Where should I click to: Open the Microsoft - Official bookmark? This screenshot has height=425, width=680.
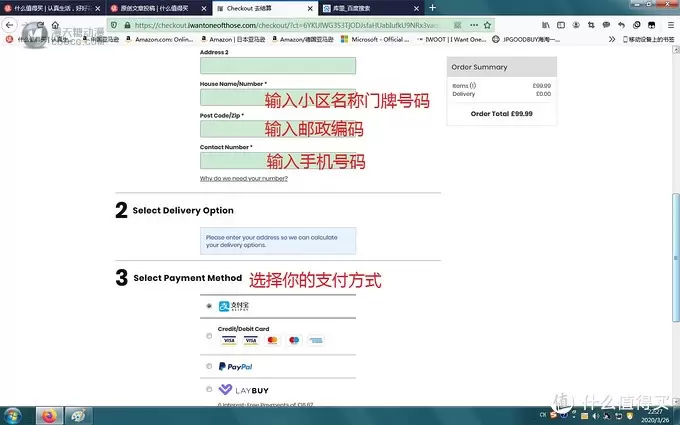[375, 39]
